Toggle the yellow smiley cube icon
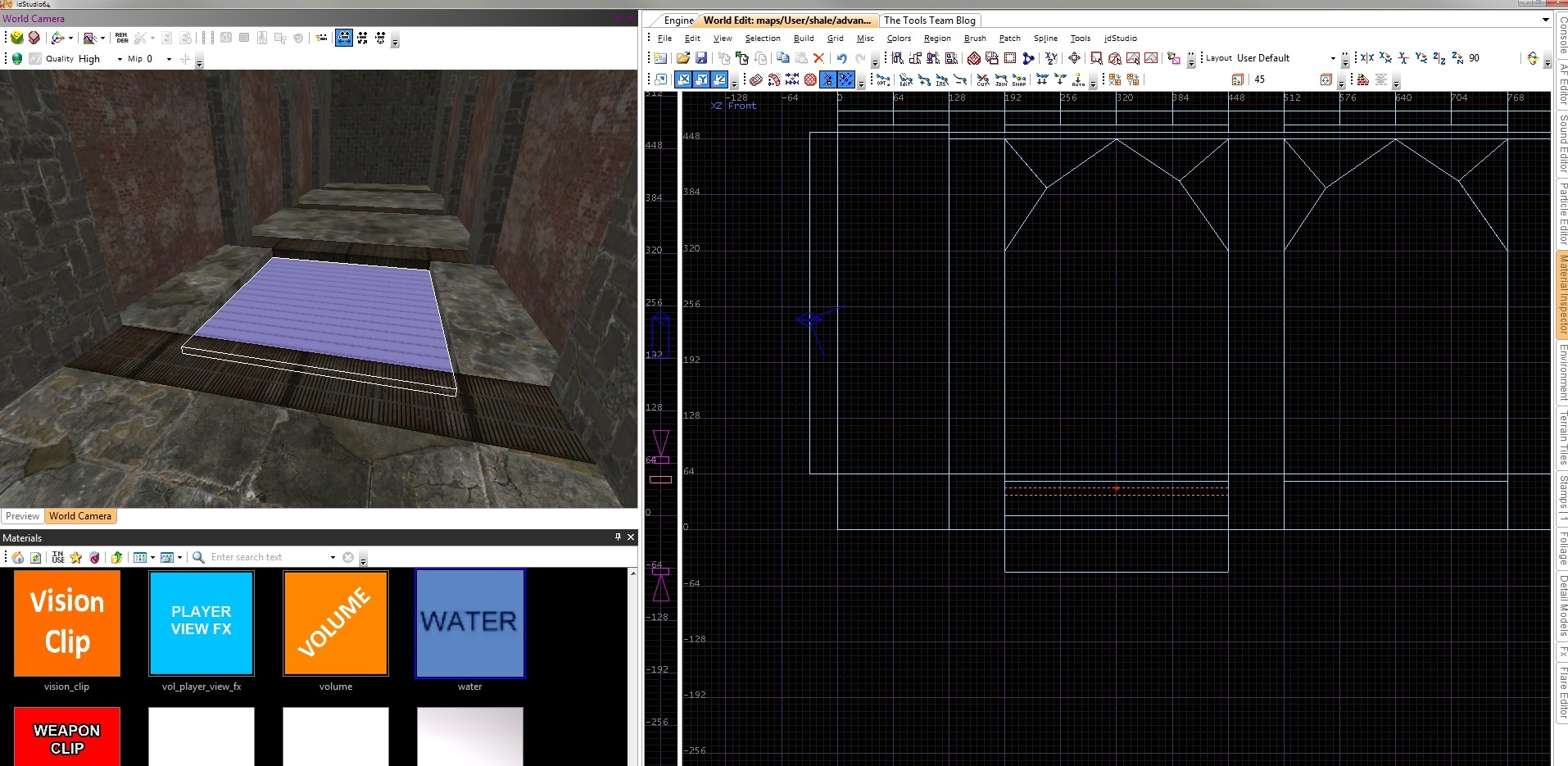 coord(16,38)
